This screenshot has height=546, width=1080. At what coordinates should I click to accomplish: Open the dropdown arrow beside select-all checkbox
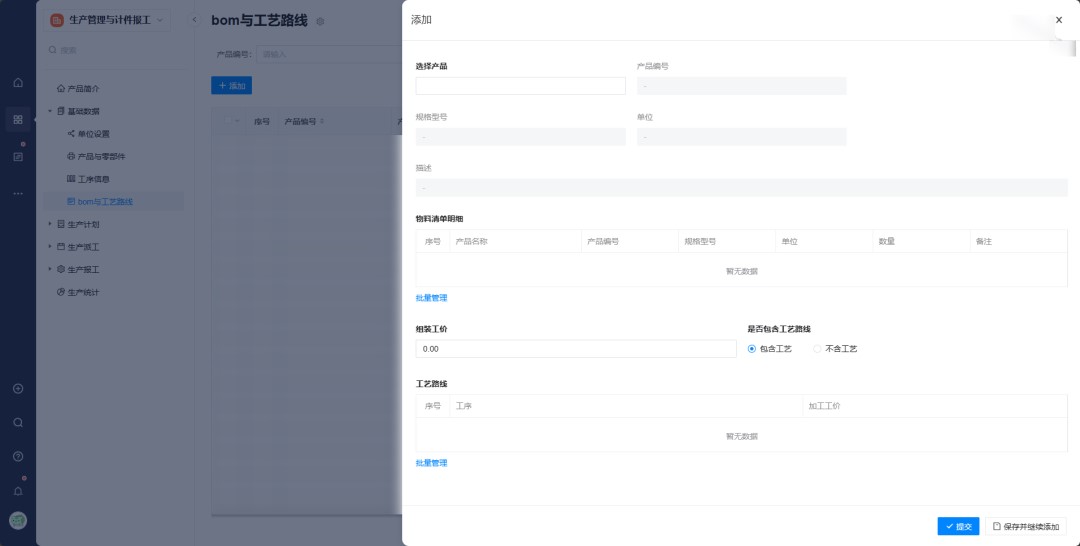click(x=238, y=121)
